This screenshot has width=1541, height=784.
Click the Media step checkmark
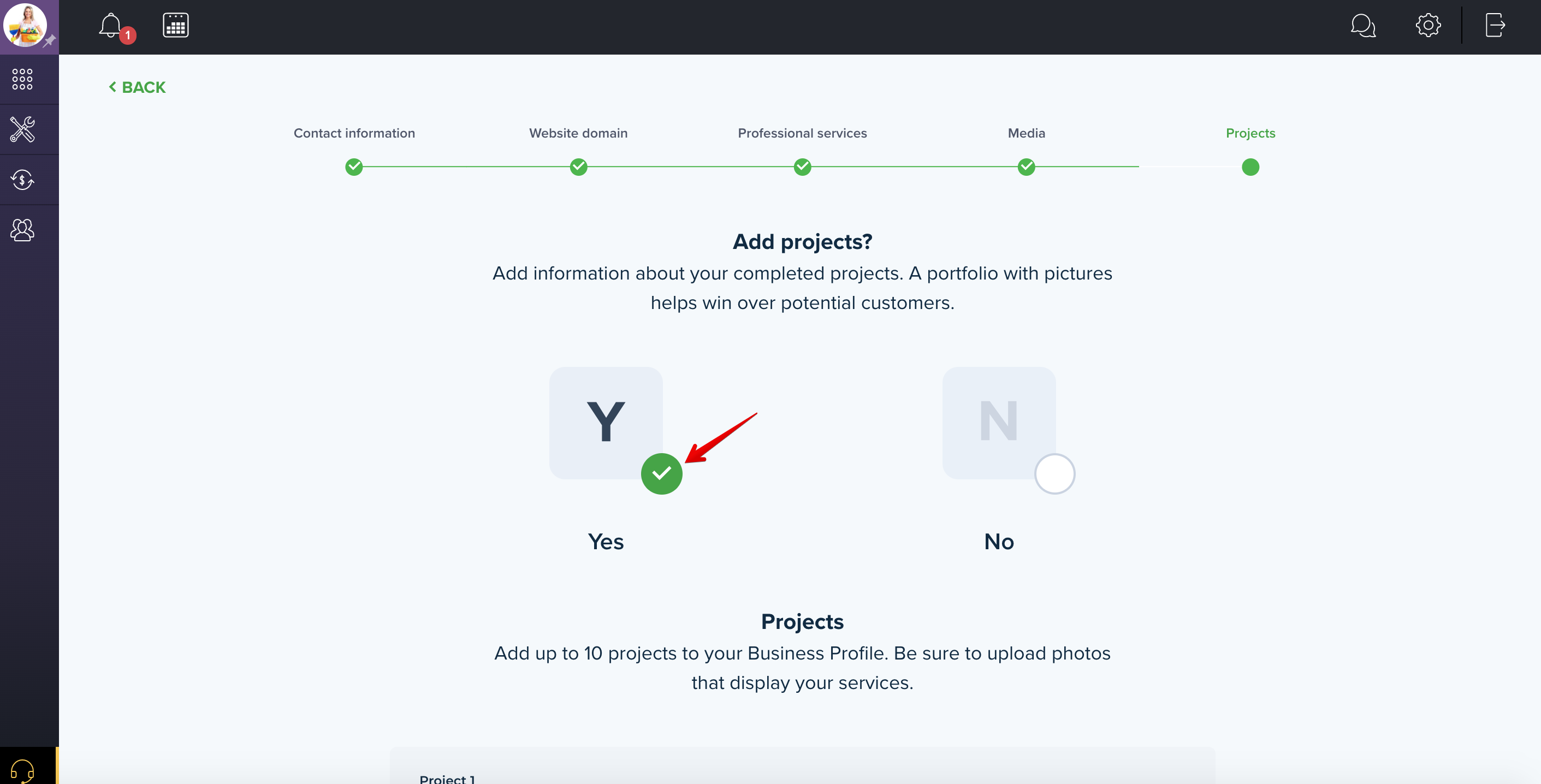coord(1027,167)
